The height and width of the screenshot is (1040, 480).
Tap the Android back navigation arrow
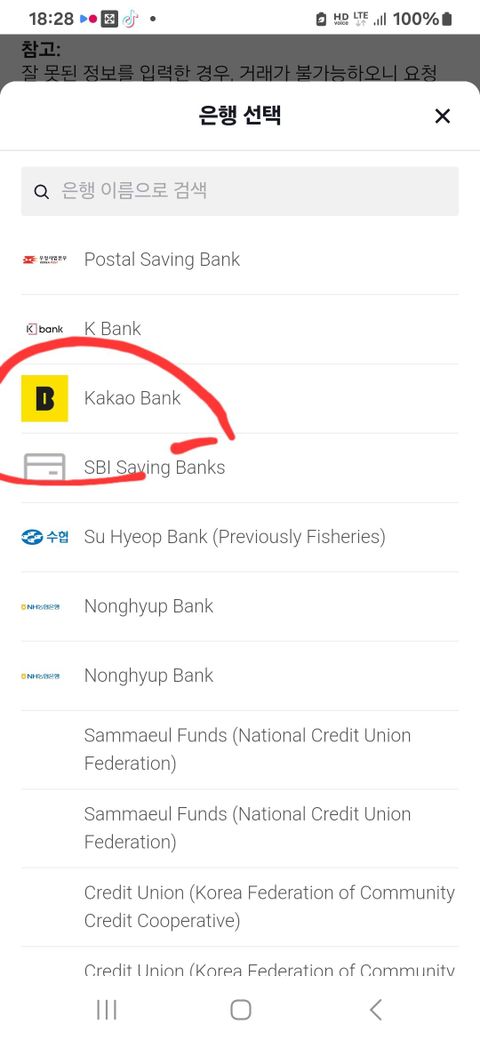pyautogui.click(x=375, y=1009)
